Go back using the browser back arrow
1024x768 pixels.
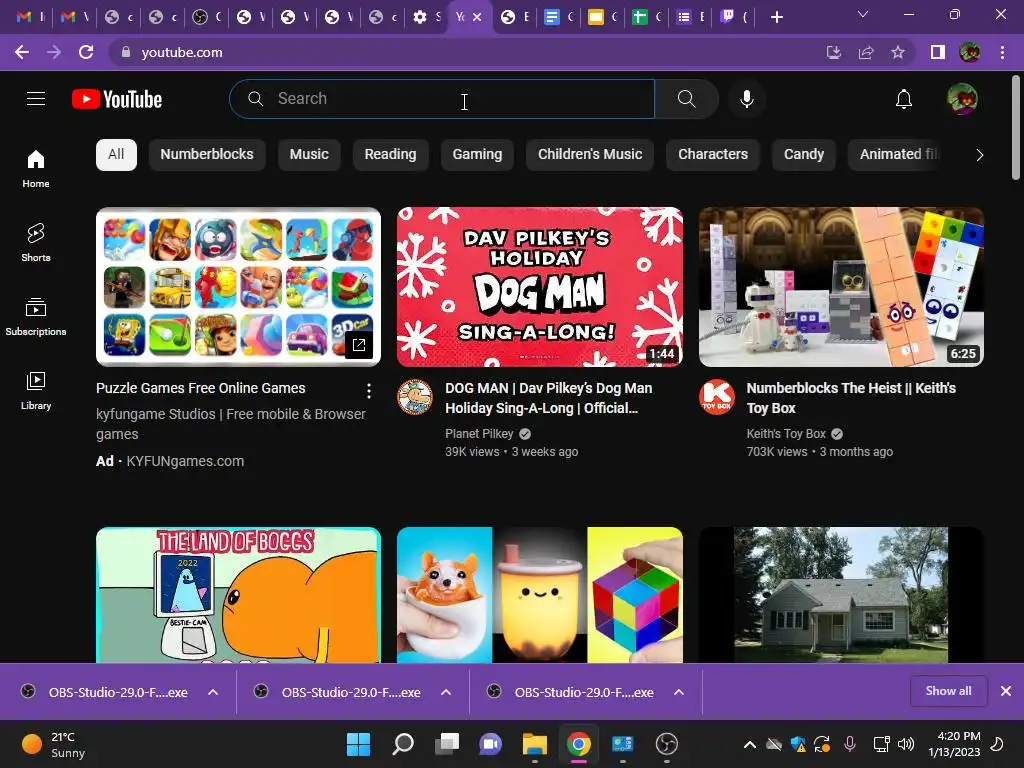click(22, 52)
